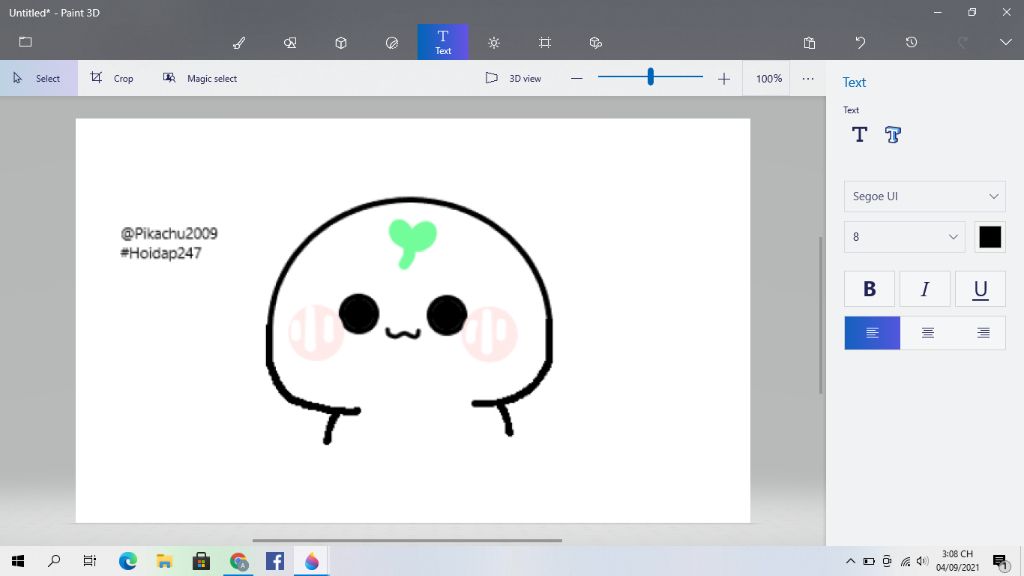This screenshot has width=1024, height=576.
Task: Open the Segoe UI font dropdown
Action: pyautogui.click(x=925, y=196)
